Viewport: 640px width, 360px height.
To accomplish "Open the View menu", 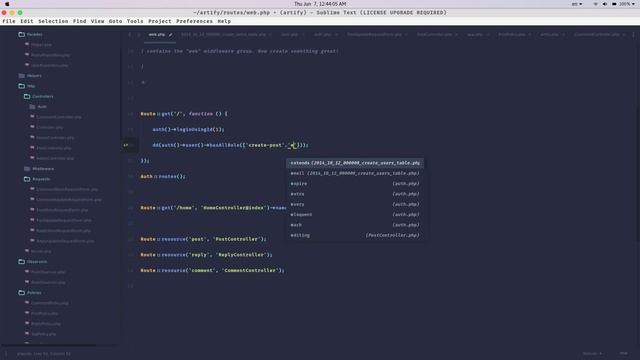I will click(x=98, y=21).
